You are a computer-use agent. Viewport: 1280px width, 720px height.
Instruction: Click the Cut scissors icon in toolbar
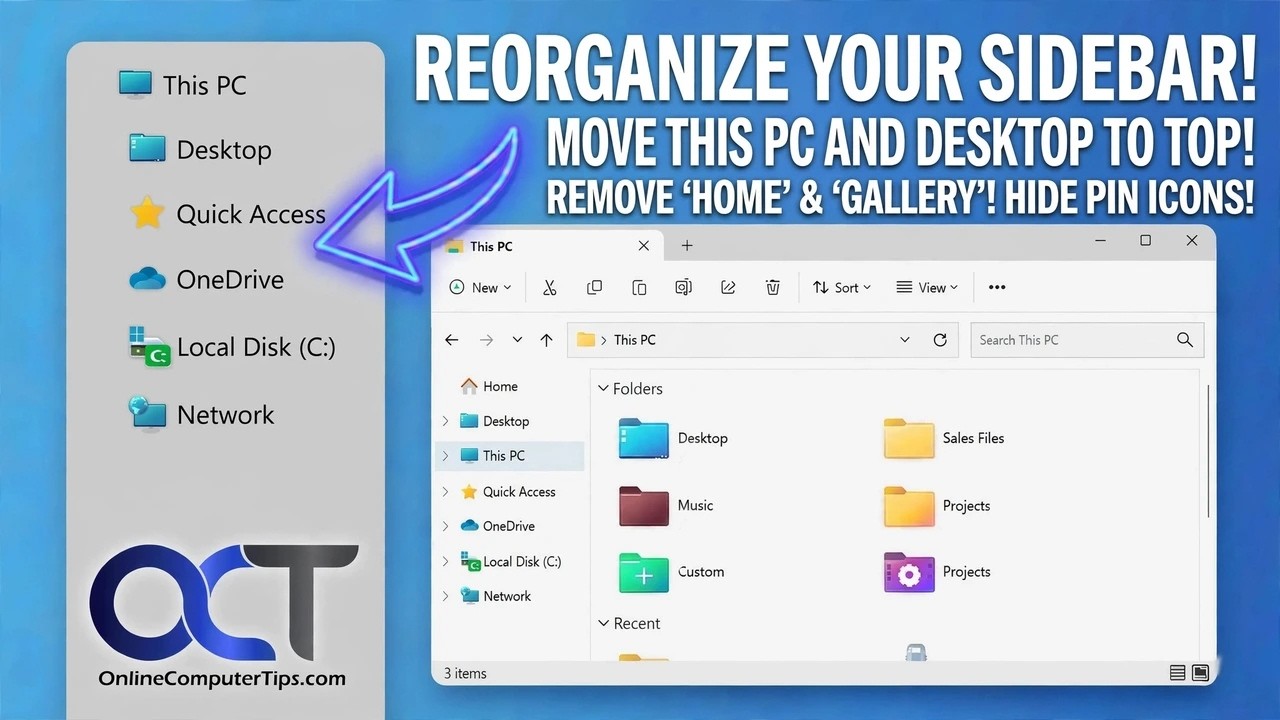(x=549, y=287)
